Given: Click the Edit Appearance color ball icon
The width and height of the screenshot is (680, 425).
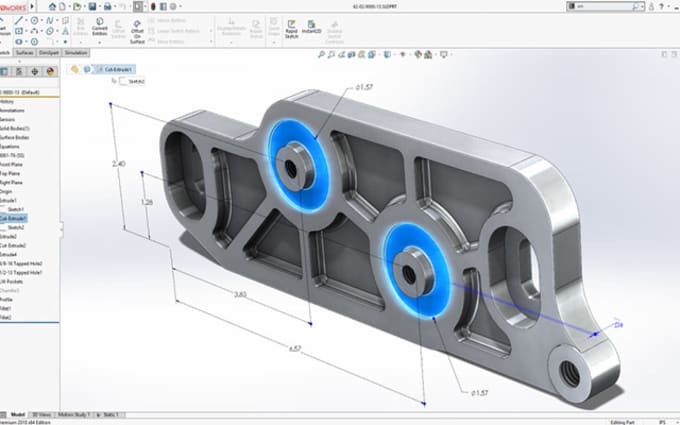Looking at the screenshot, I should pos(418,55).
